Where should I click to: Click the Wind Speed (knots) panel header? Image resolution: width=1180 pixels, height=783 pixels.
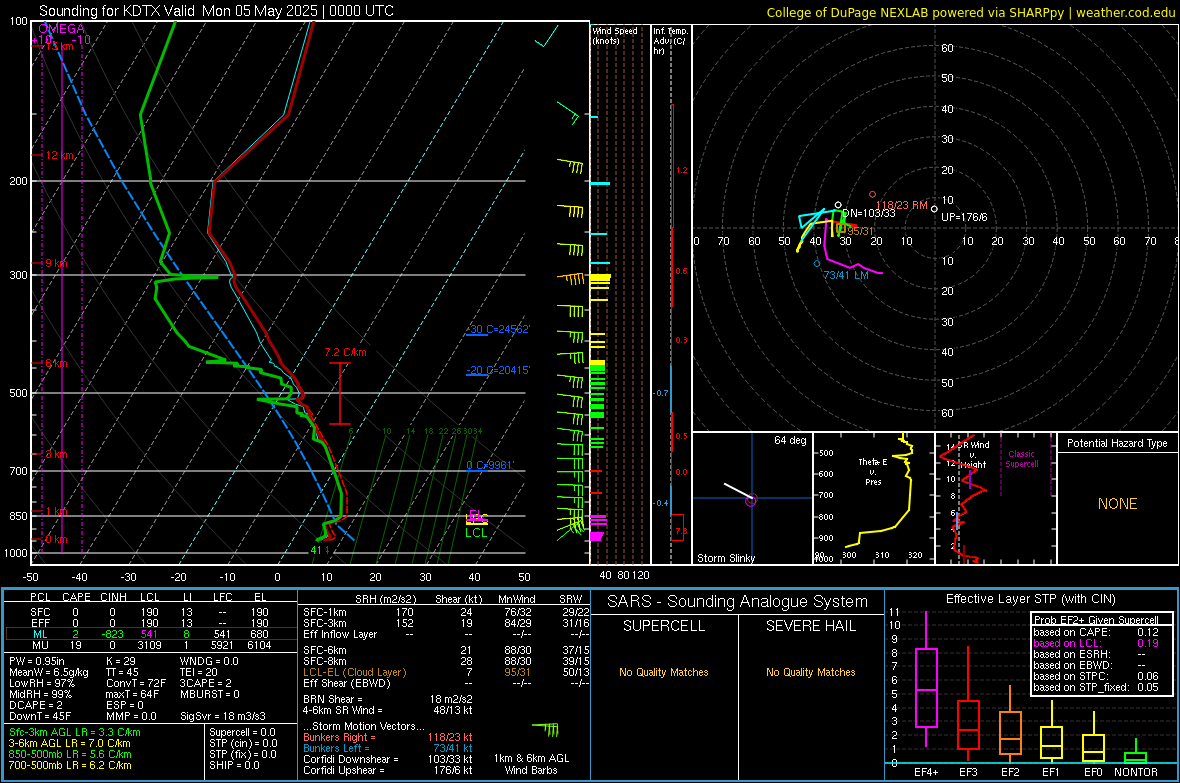615,35
